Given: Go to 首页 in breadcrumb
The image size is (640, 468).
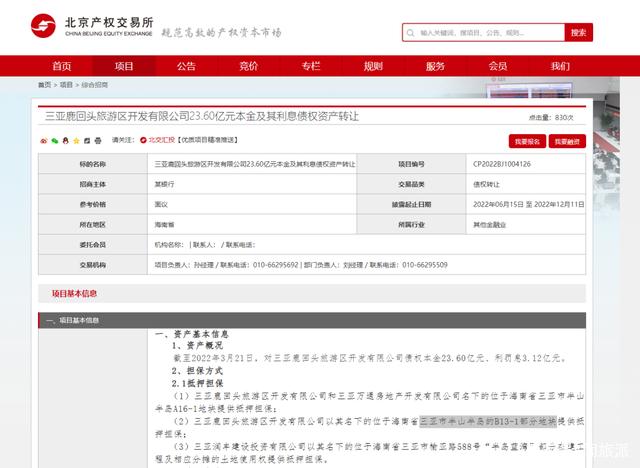Looking at the screenshot, I should [x=44, y=85].
